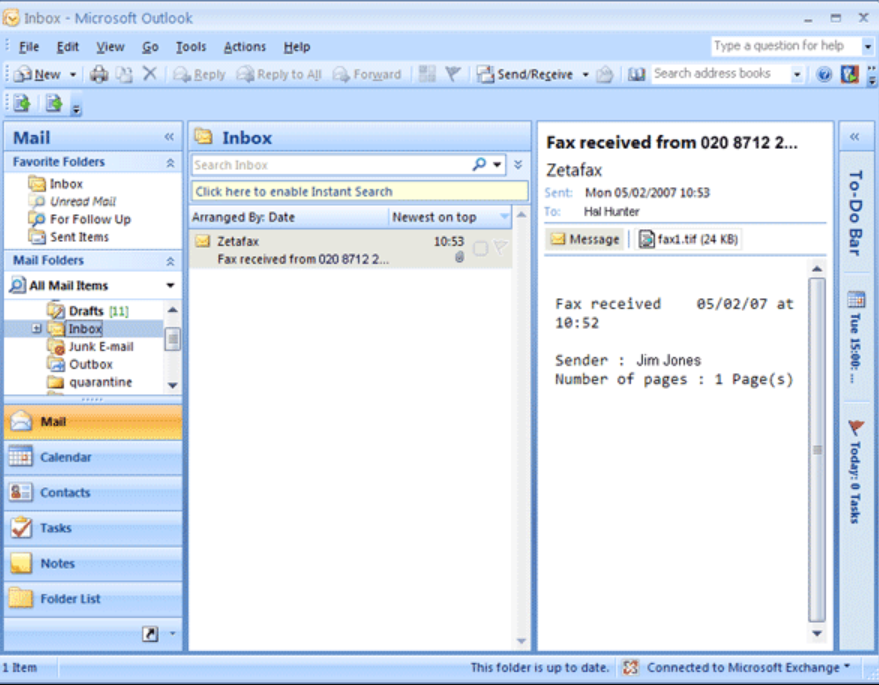Click the Help question mark icon
The width and height of the screenshot is (879, 685).
click(x=824, y=74)
